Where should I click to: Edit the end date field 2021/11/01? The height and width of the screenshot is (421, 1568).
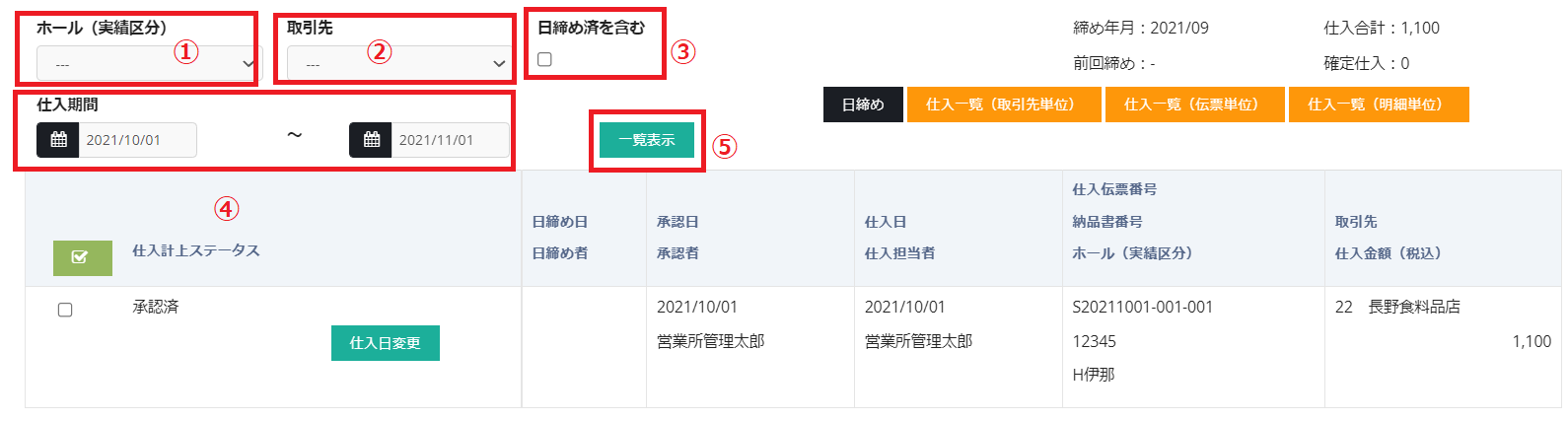(x=449, y=140)
